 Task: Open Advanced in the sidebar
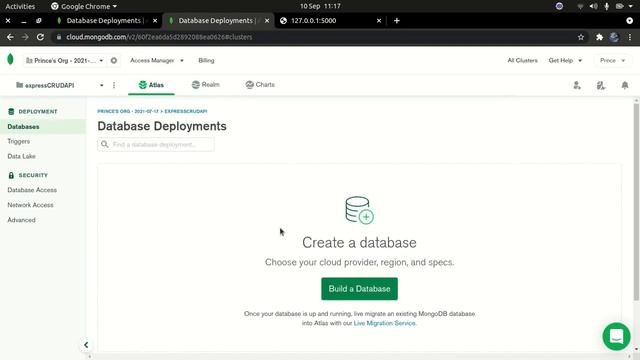21,220
